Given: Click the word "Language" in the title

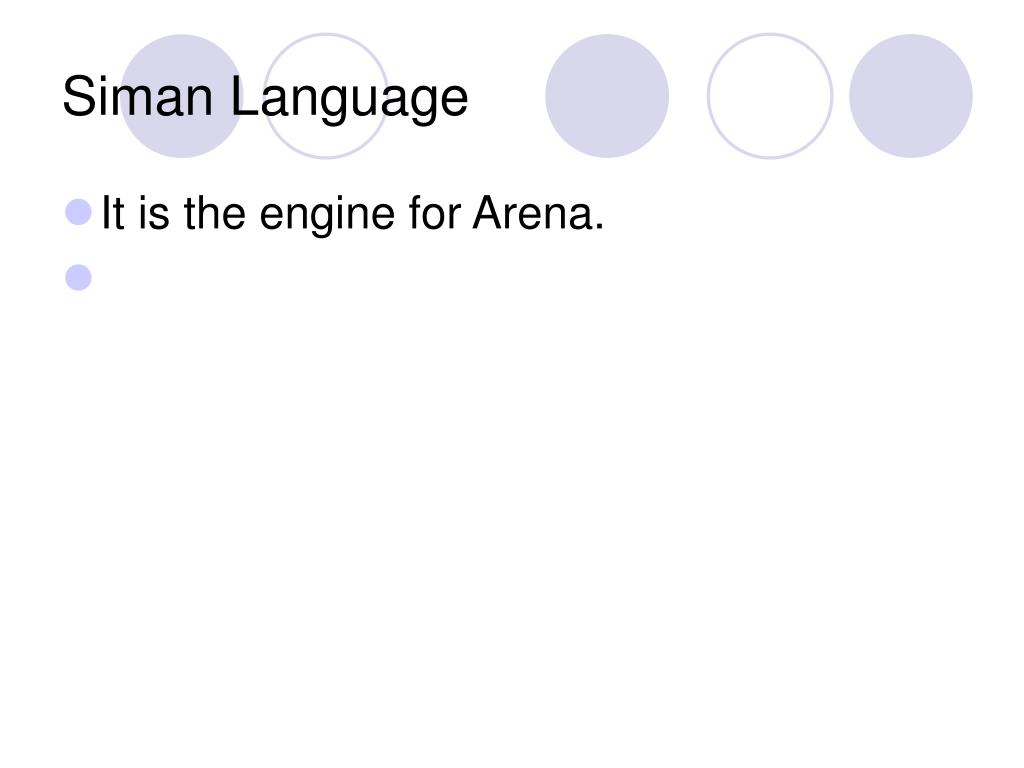Looking at the screenshot, I should (349, 98).
